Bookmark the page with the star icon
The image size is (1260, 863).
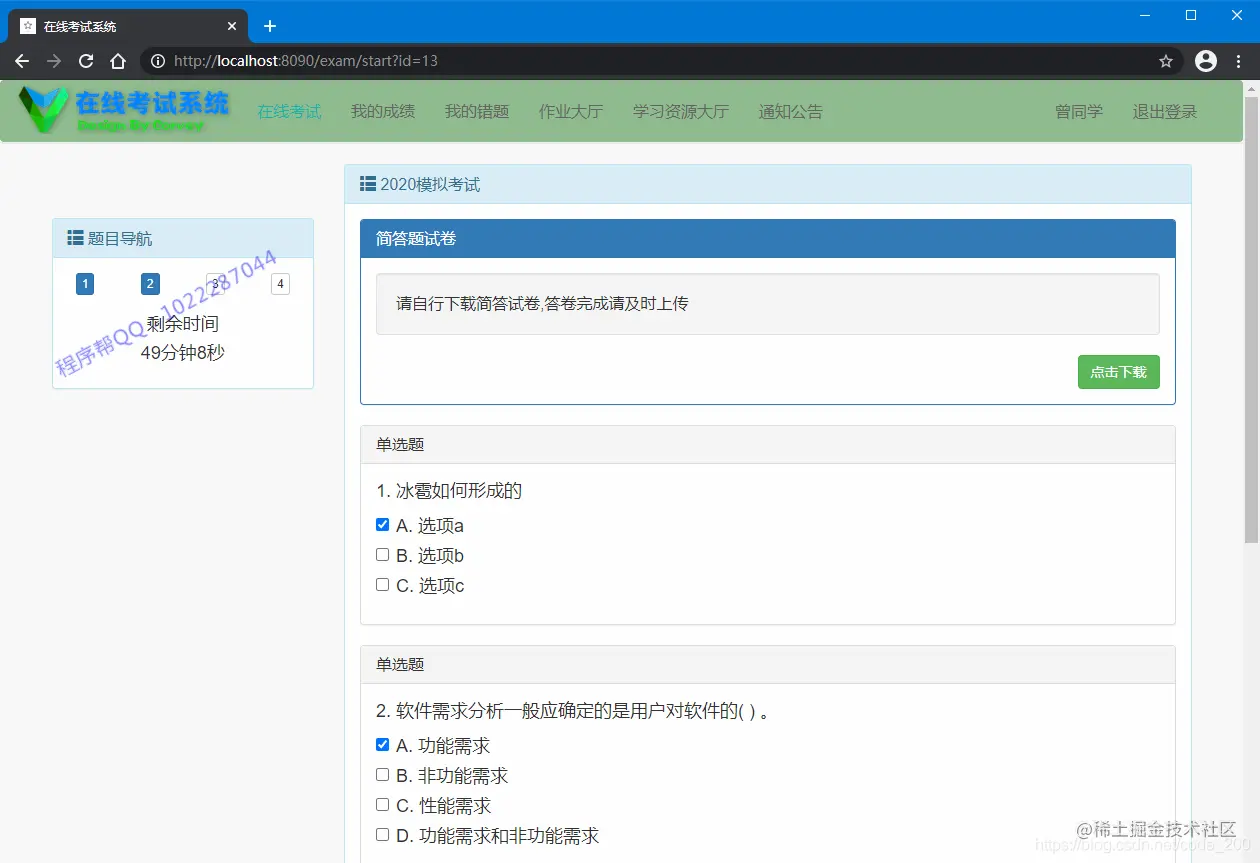click(1165, 60)
